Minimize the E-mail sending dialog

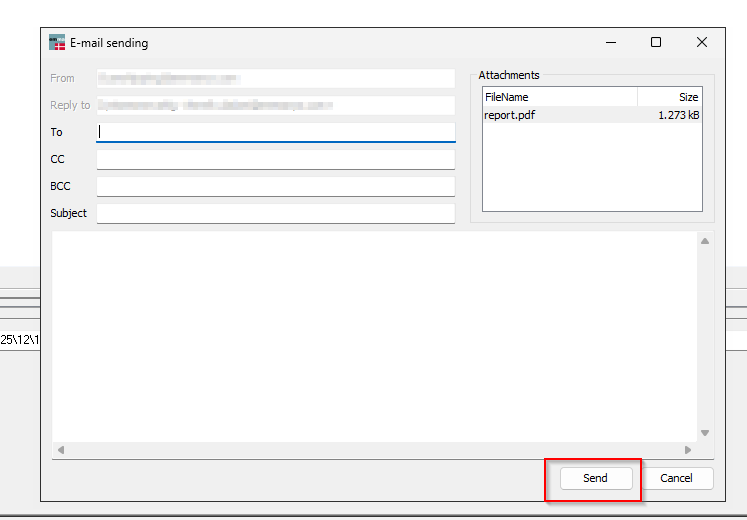tap(610, 43)
